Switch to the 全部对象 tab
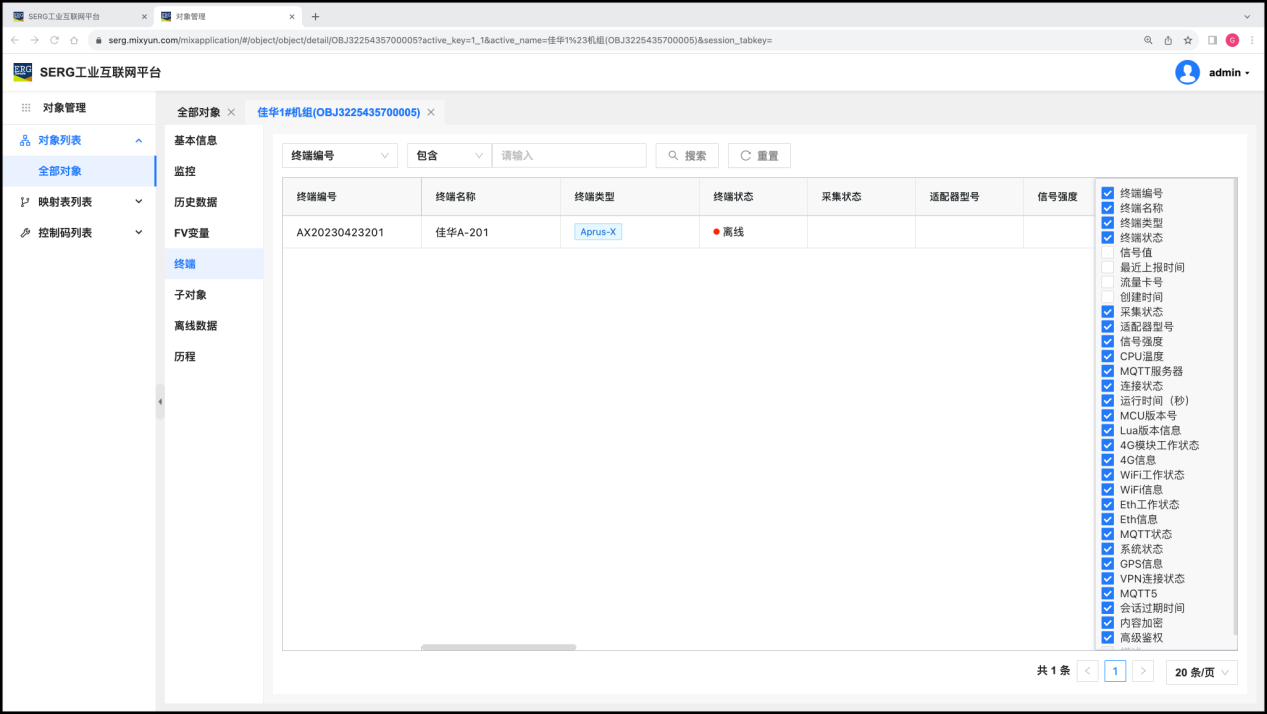Viewport: 1267px width, 714px height. click(x=198, y=112)
